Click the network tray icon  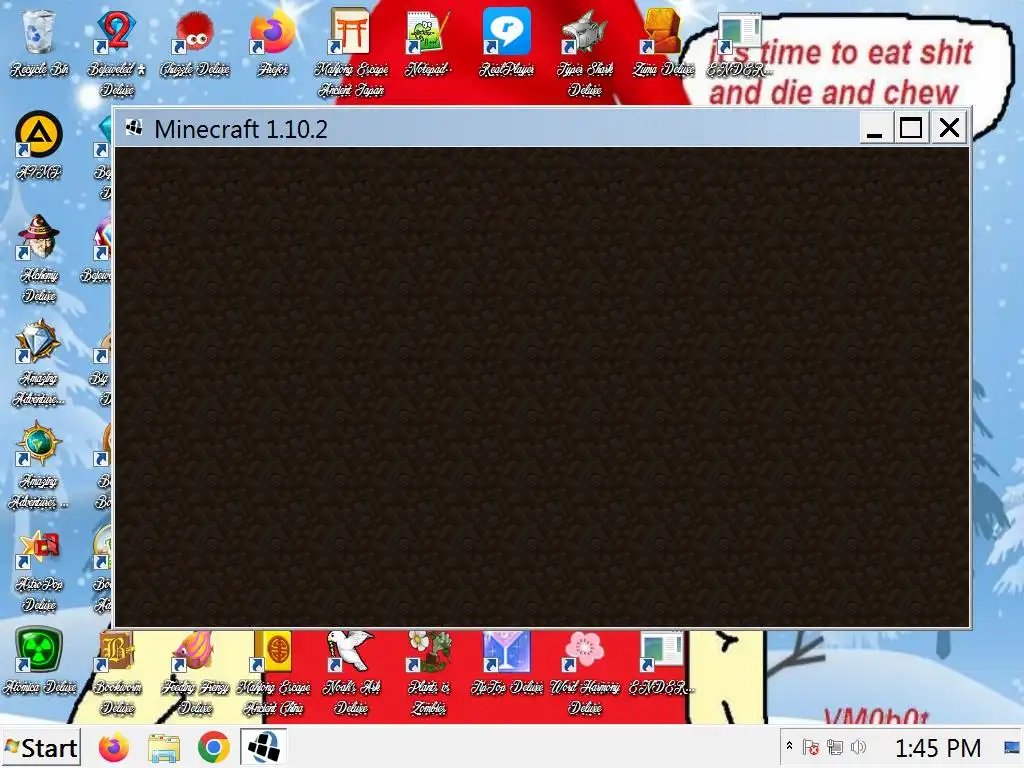834,747
